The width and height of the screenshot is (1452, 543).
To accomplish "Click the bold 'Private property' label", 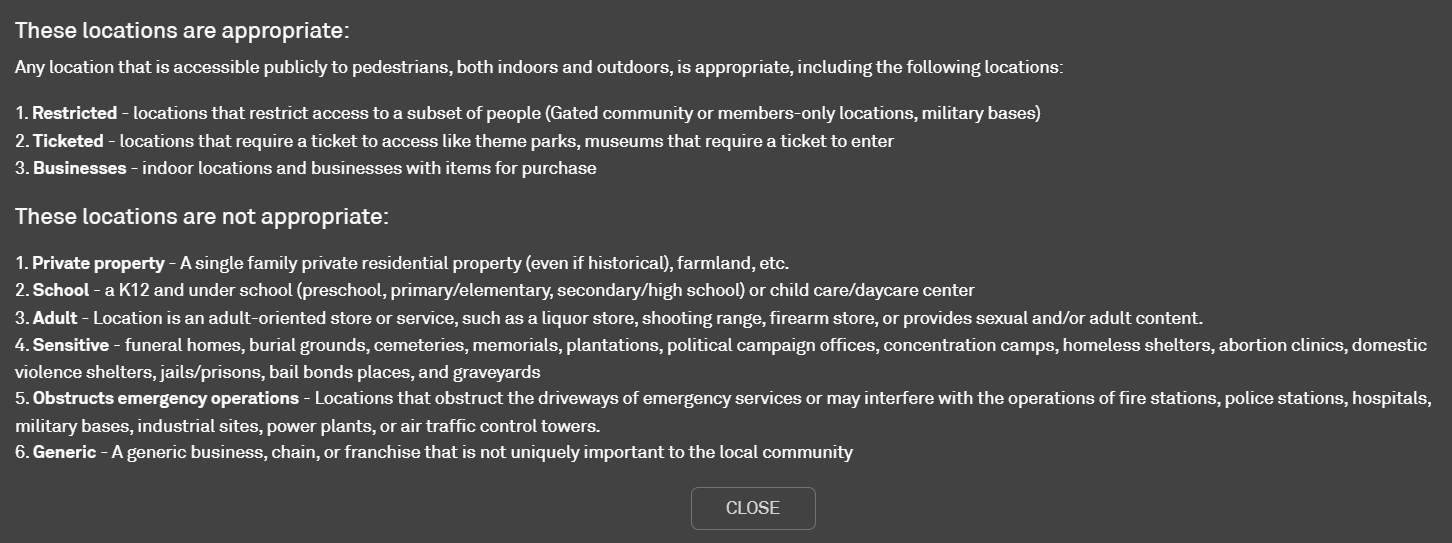I will click(99, 263).
